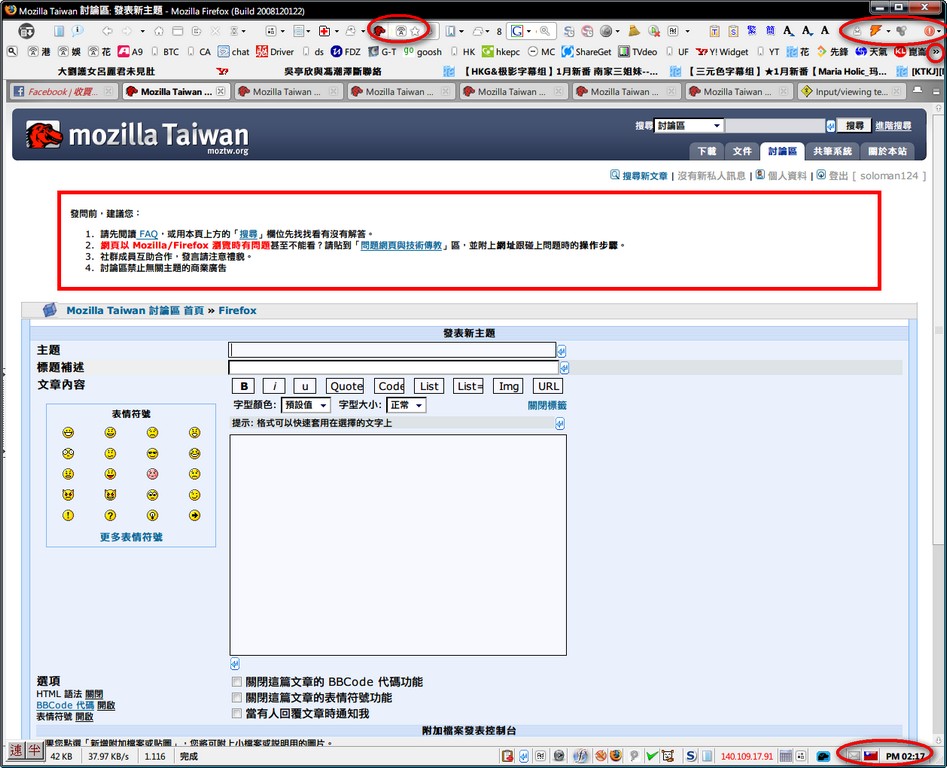Open the hkepc bookmark
The image size is (947, 768).
[501, 52]
